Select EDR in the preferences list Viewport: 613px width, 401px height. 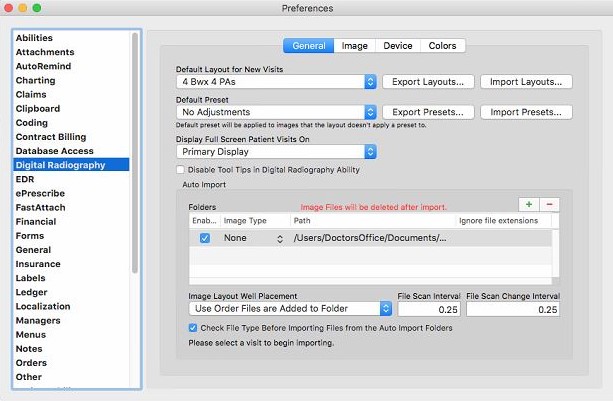pyautogui.click(x=25, y=179)
